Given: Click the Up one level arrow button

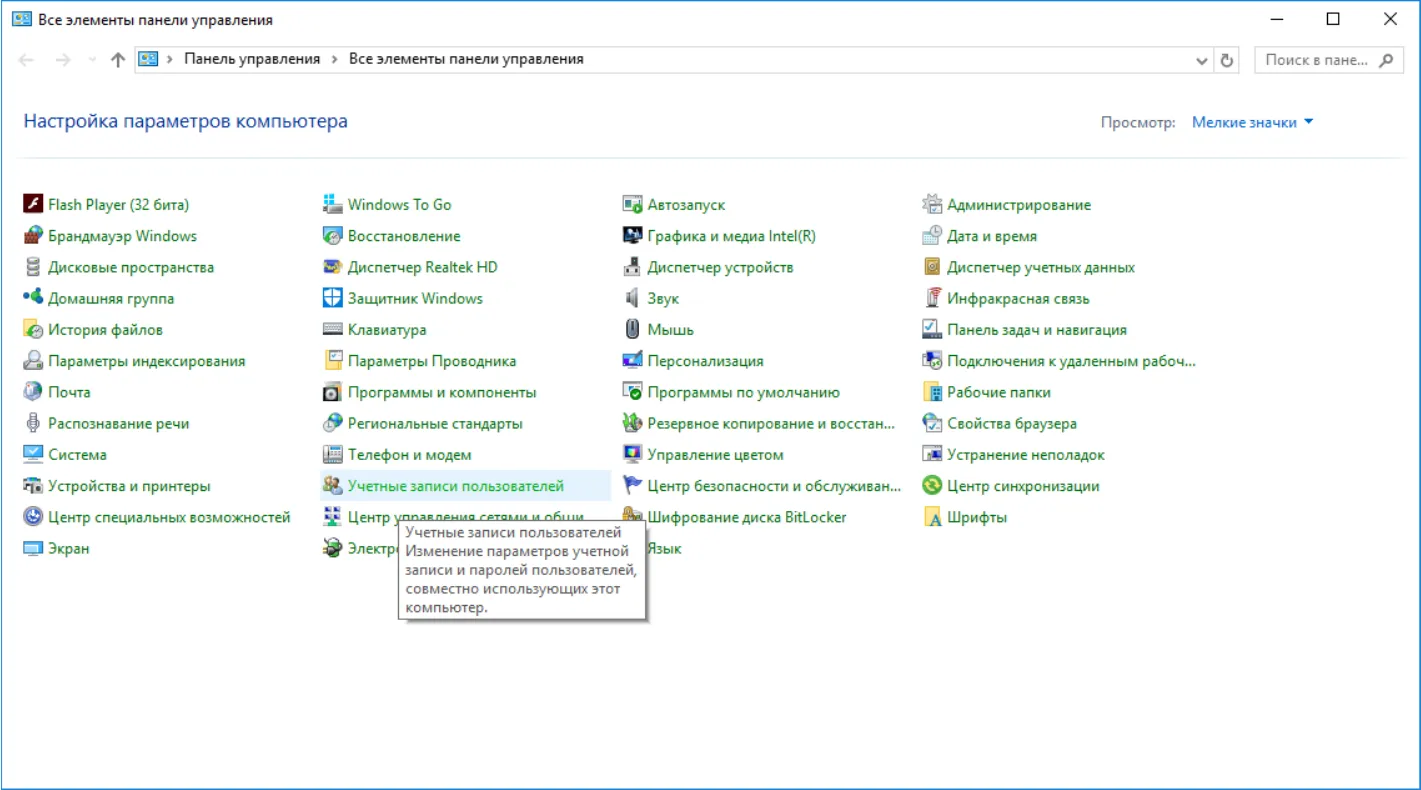Looking at the screenshot, I should (x=118, y=60).
